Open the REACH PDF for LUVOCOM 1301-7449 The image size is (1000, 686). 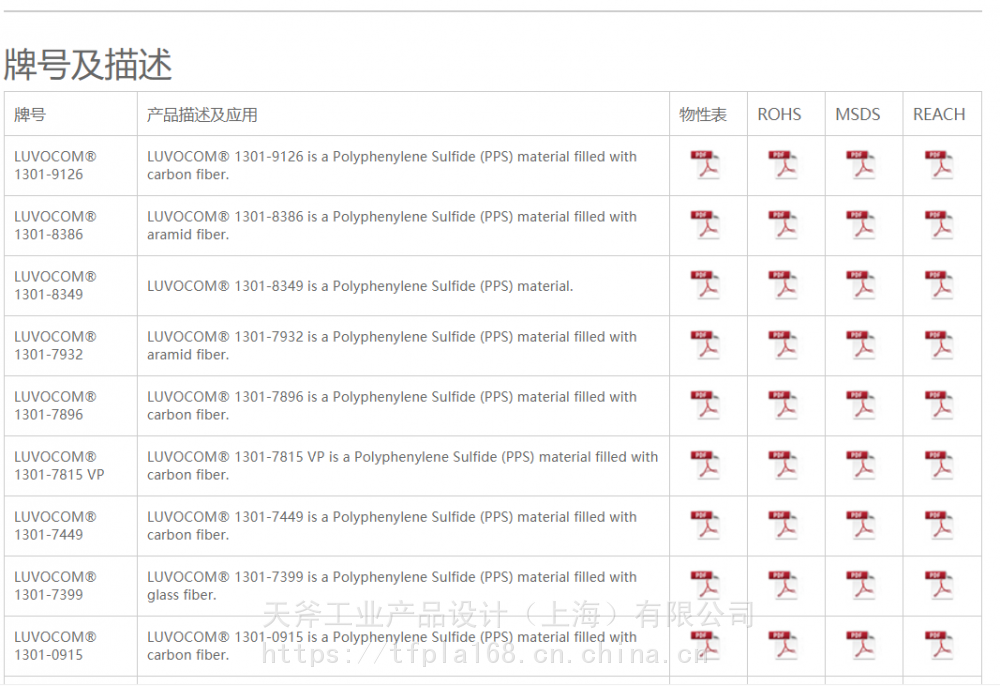coord(939,525)
